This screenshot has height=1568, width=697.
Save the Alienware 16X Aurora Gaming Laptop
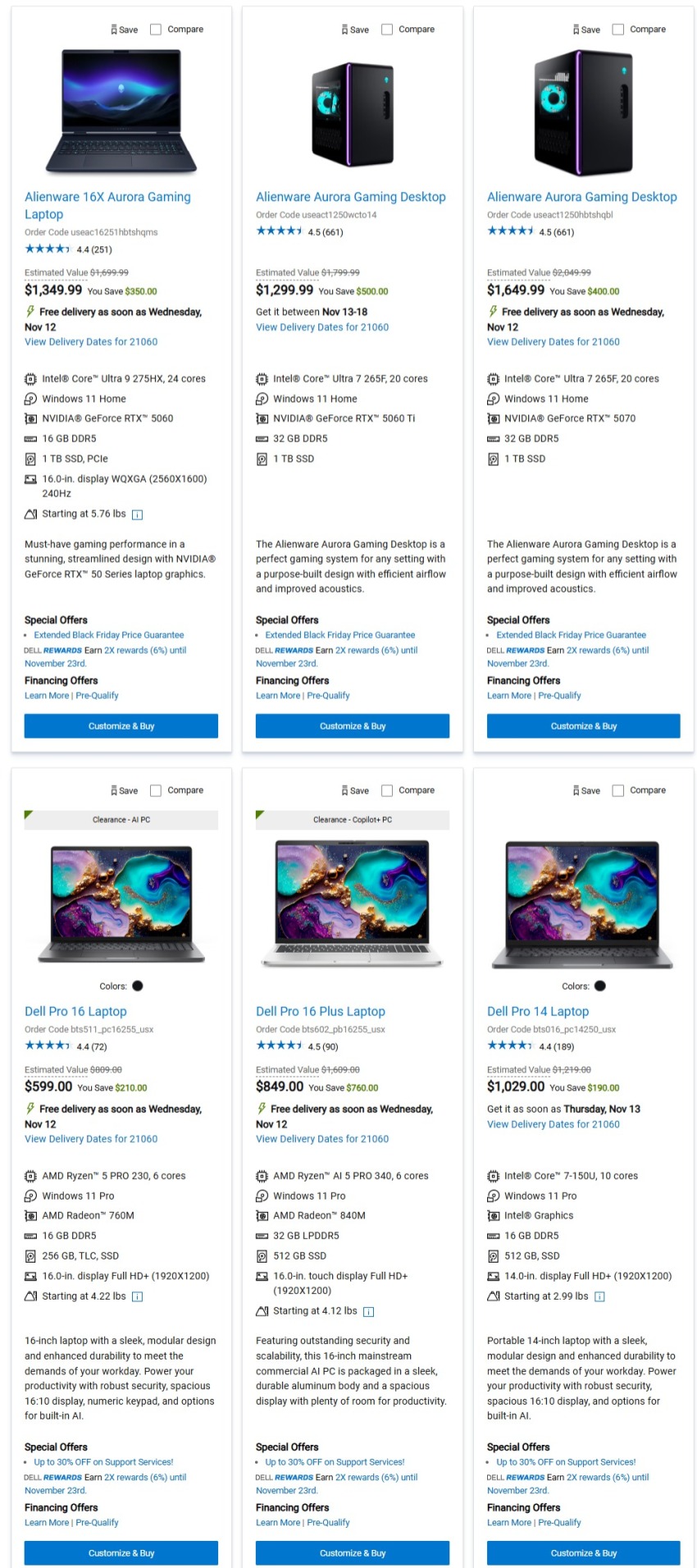coord(124,30)
